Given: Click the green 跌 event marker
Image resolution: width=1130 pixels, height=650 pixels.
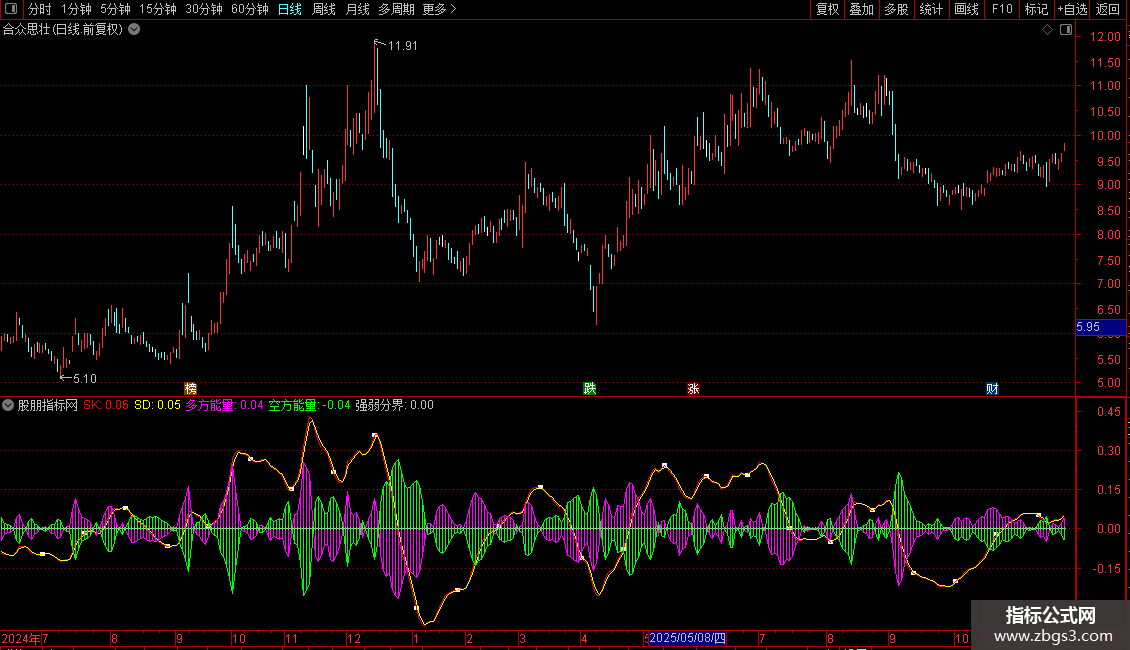Looking at the screenshot, I should click(x=590, y=389).
